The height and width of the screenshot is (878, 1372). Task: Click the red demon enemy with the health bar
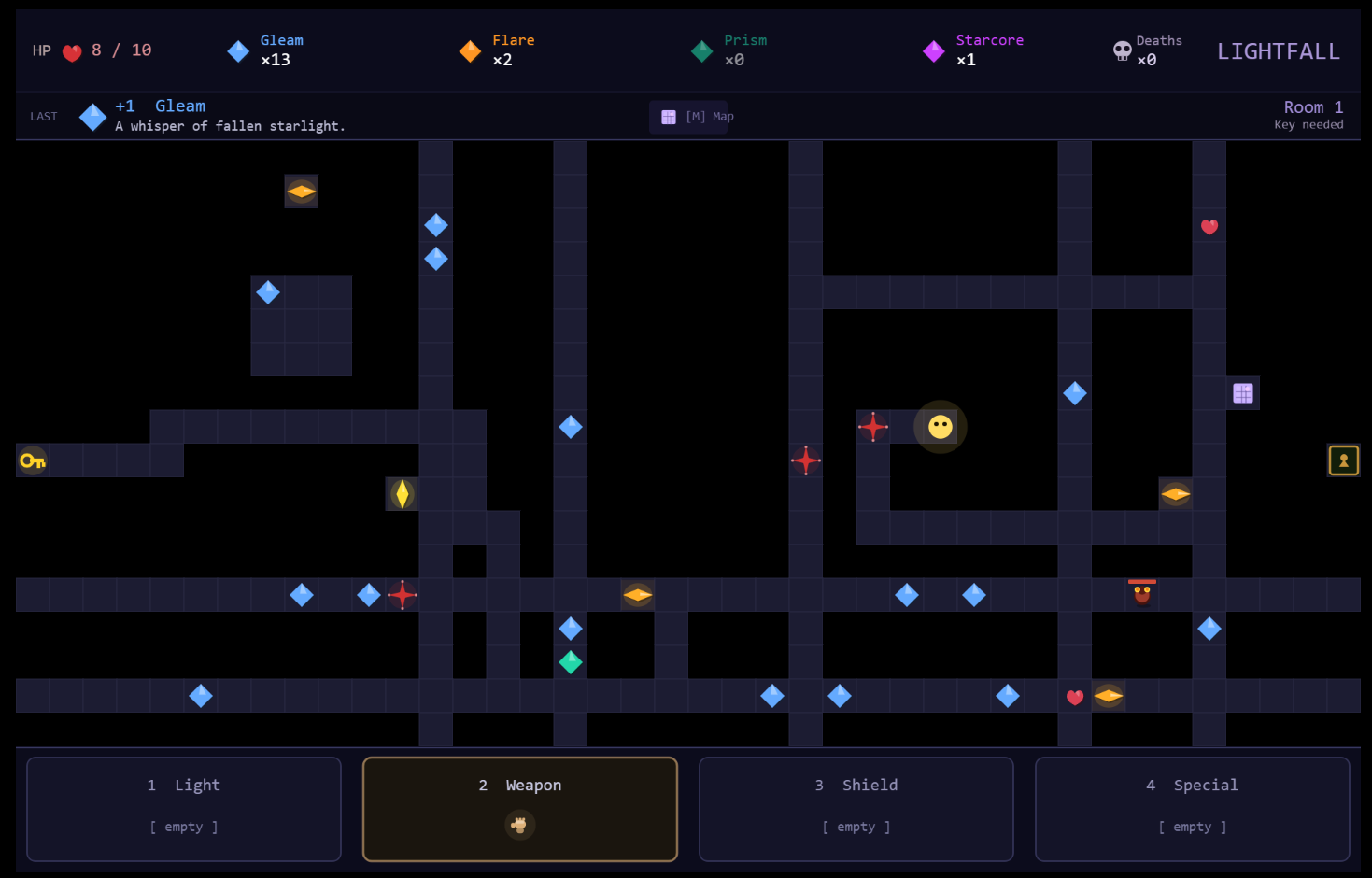point(1142,593)
